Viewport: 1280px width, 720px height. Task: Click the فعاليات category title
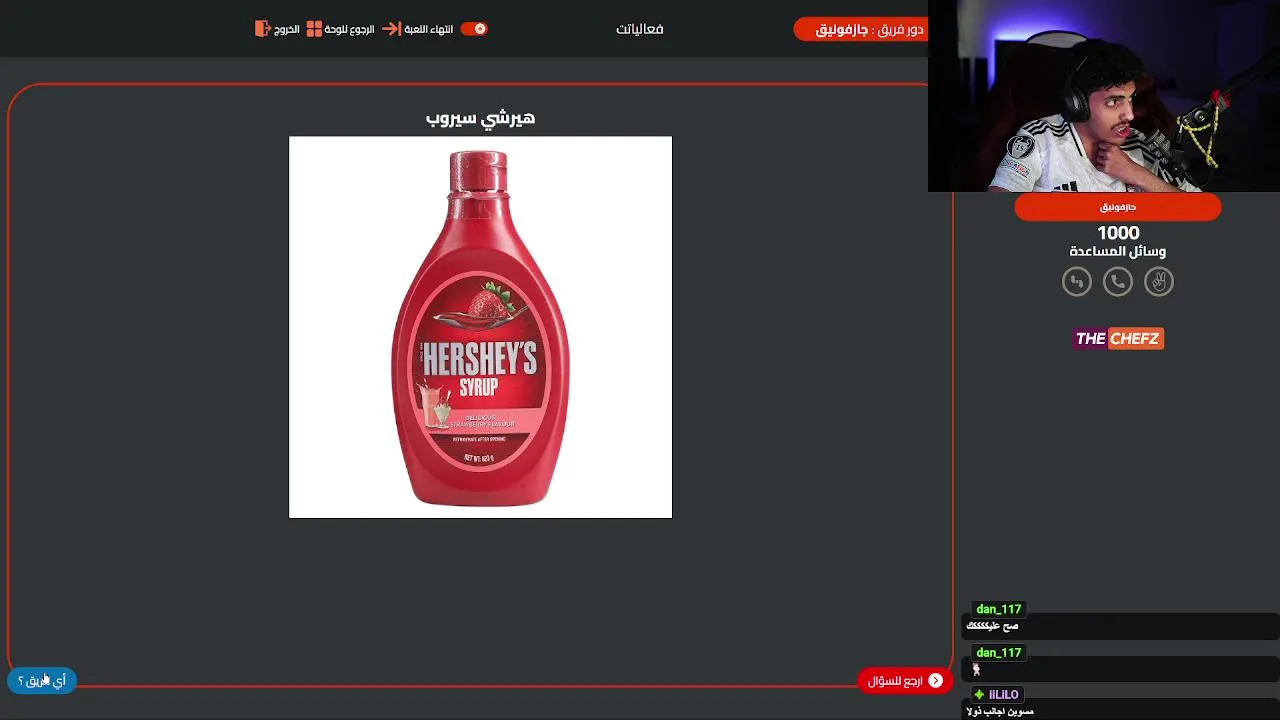pyautogui.click(x=640, y=29)
